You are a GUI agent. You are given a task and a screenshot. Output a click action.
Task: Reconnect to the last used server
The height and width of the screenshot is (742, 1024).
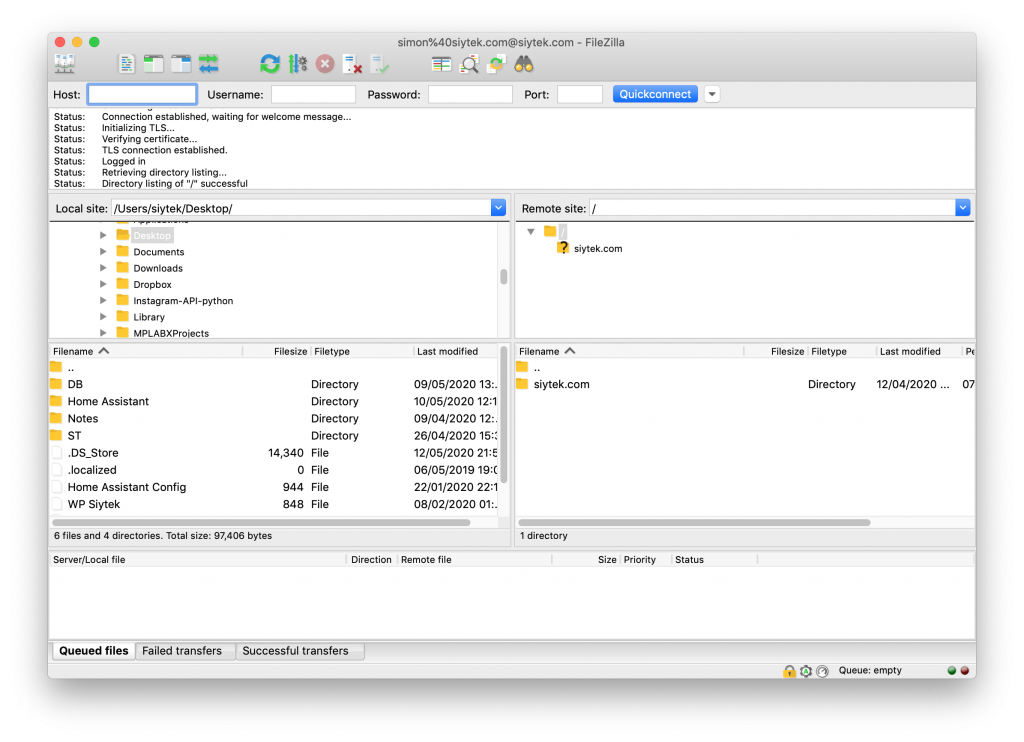coord(380,64)
